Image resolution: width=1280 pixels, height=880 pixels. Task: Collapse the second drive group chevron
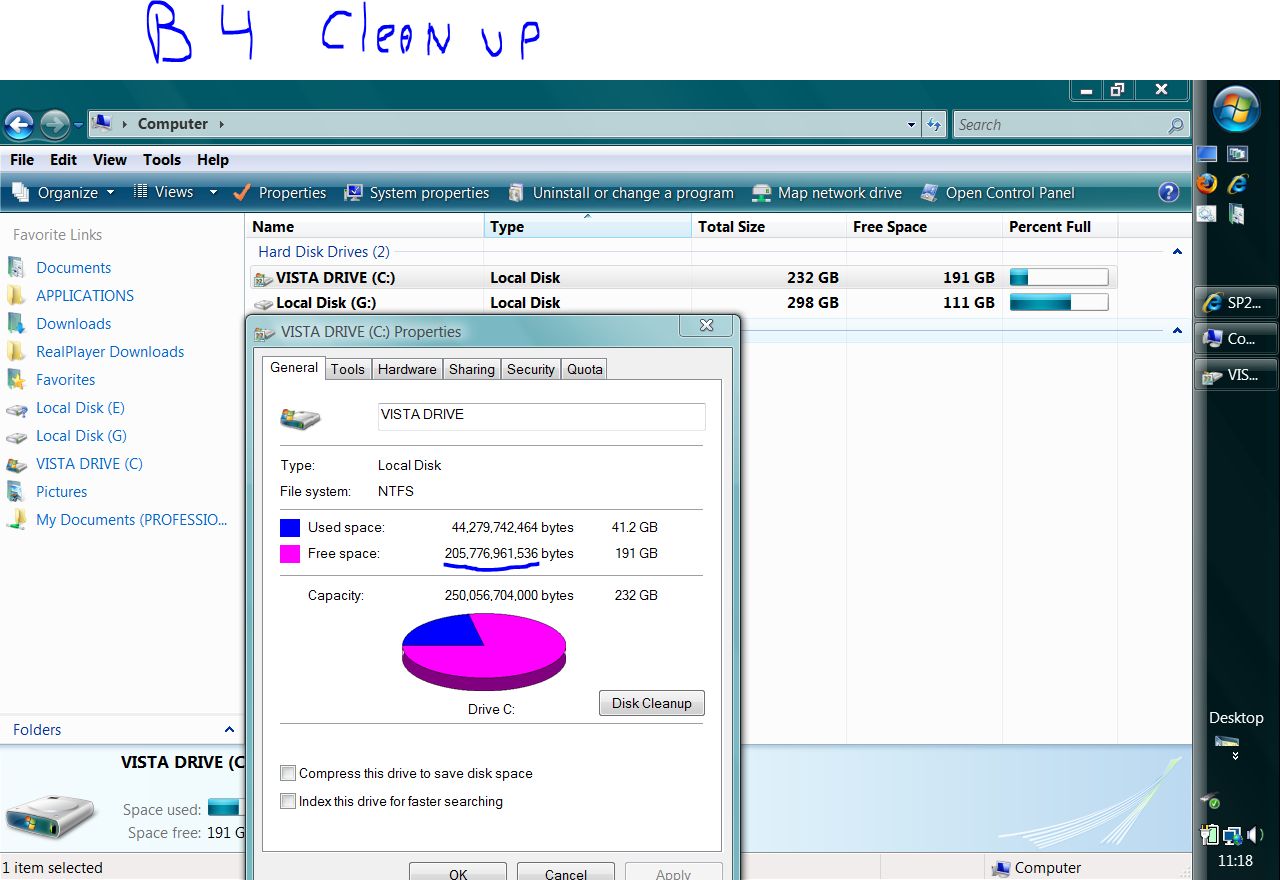click(1177, 329)
